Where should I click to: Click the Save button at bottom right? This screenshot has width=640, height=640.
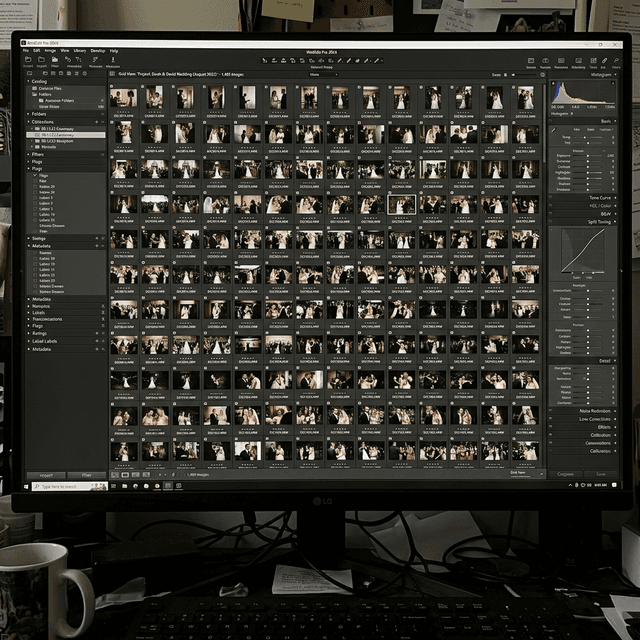[x=600, y=474]
